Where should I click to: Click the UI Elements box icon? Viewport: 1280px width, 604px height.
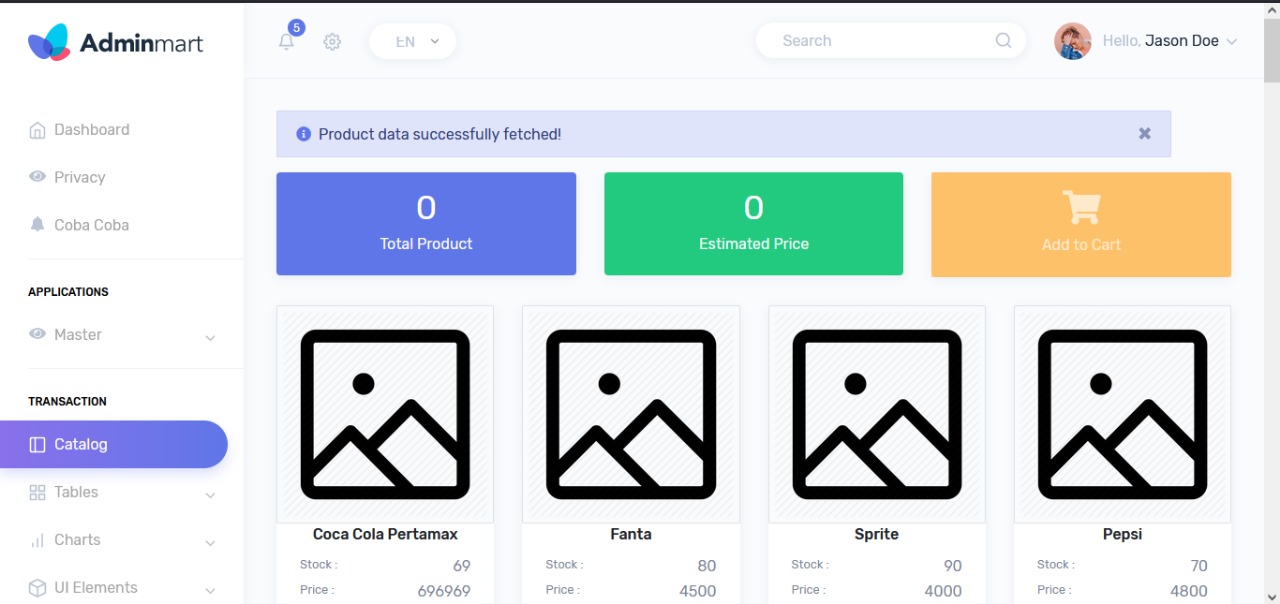37,588
